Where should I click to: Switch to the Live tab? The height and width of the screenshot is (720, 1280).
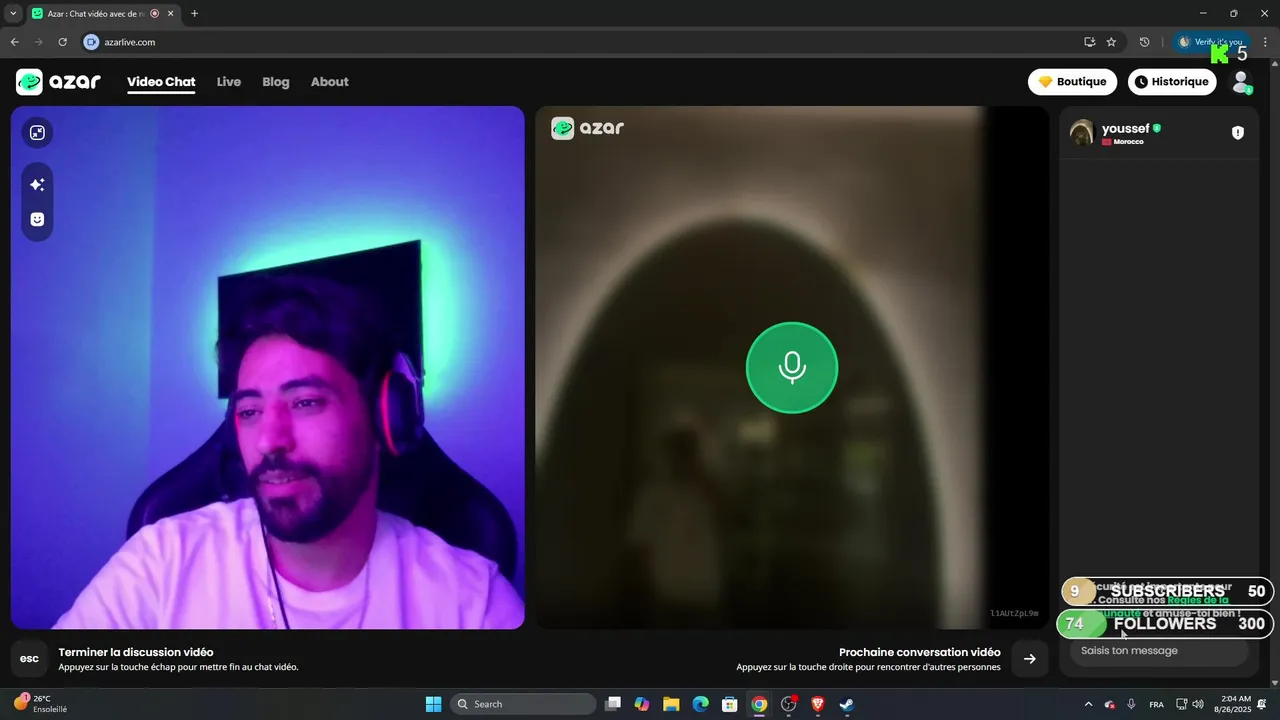click(229, 82)
